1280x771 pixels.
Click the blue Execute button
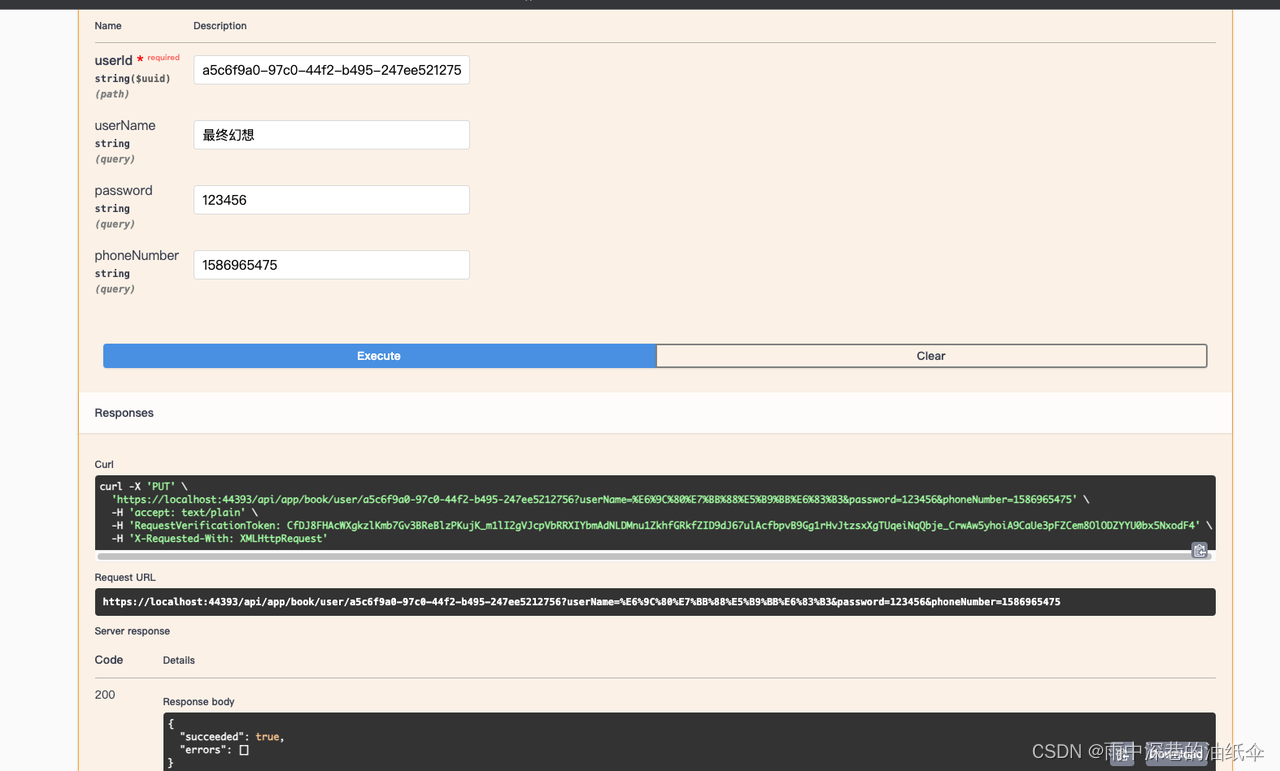(x=379, y=356)
